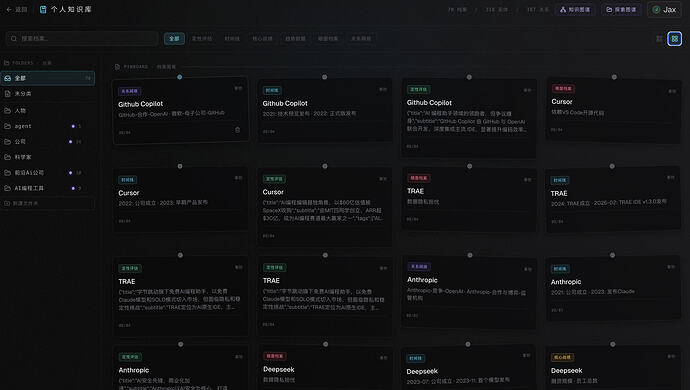Open the 科学家 folder
This screenshot has width=690, height=390.
pos(48,157)
